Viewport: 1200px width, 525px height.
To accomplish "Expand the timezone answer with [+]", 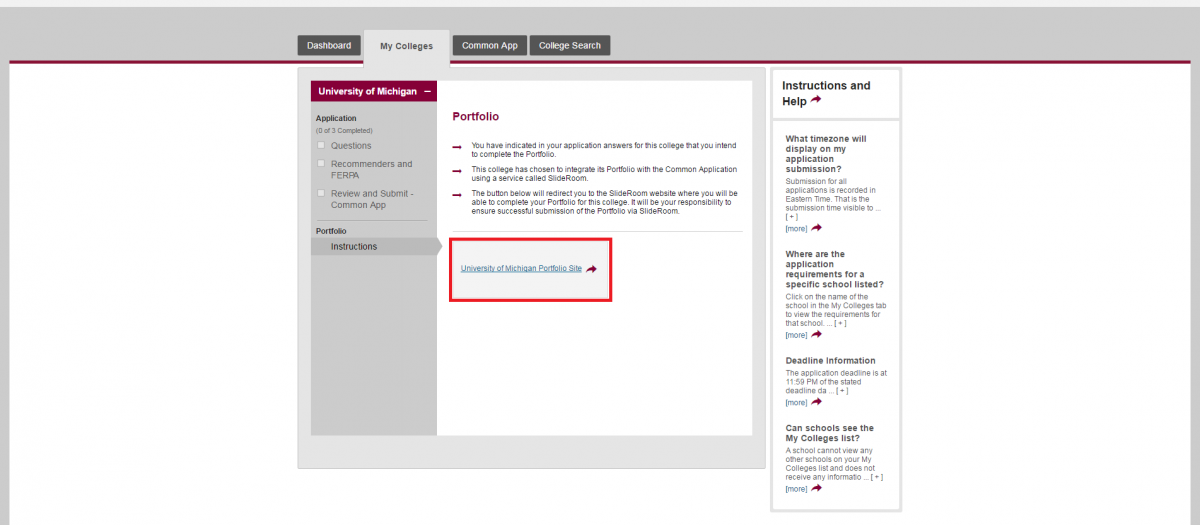I will point(792,217).
